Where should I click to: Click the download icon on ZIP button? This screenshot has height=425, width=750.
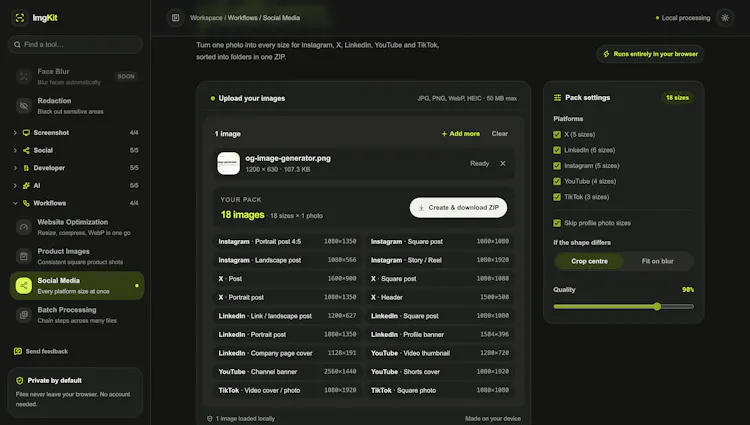tap(421, 207)
